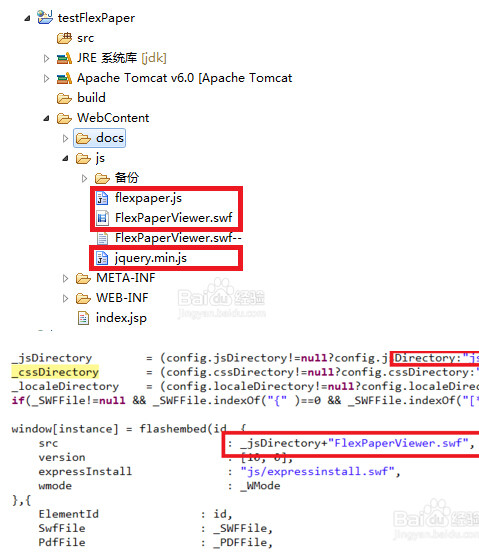
Task: Collapse the js folder
Action: (x=65, y=158)
